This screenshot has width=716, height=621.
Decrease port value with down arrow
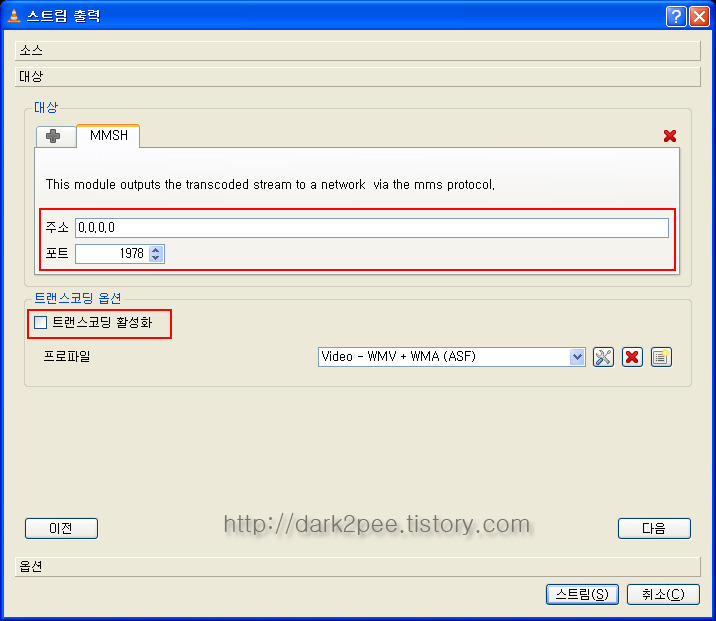[x=156, y=258]
